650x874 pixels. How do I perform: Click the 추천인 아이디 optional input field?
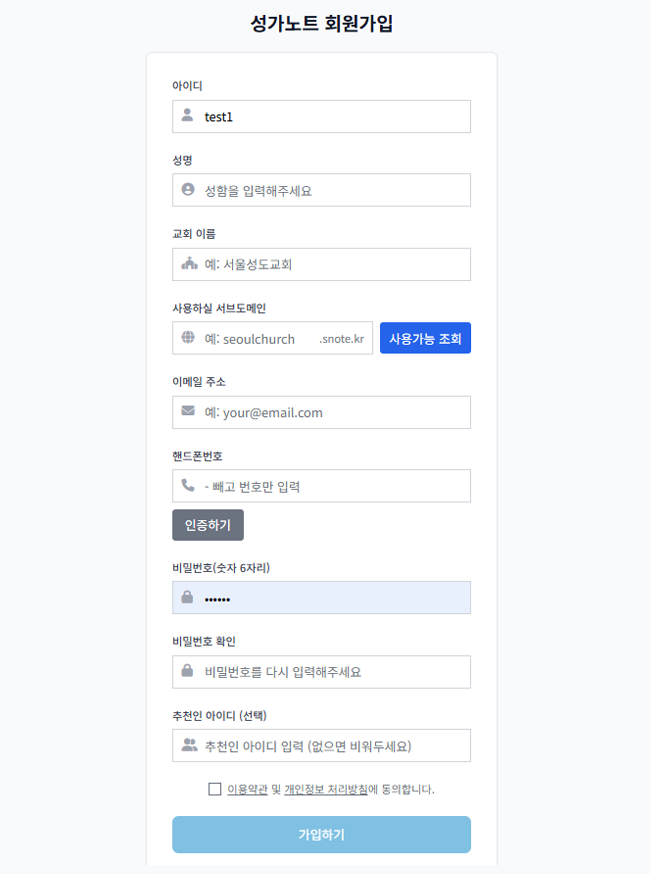point(320,745)
